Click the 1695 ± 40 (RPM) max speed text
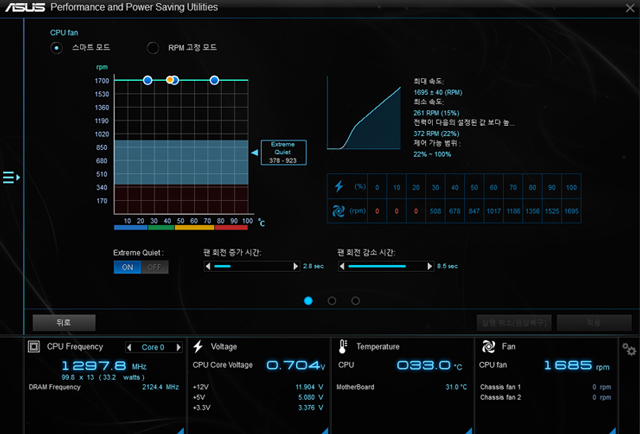640x434 pixels. 438,92
